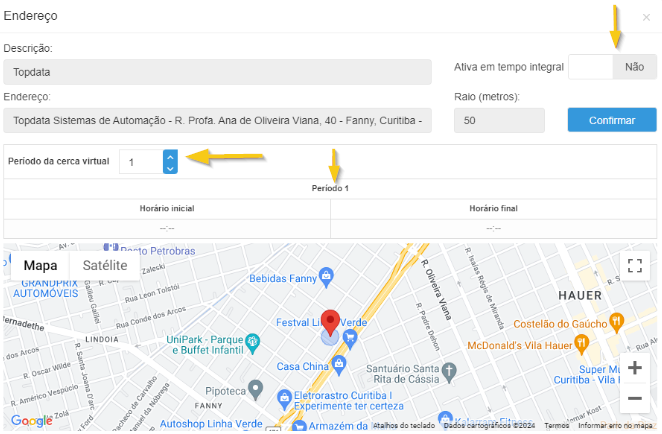Viewport: 662px width, 434px height.
Task: Decrease the Período da cerca virtual value
Action: click(170, 168)
